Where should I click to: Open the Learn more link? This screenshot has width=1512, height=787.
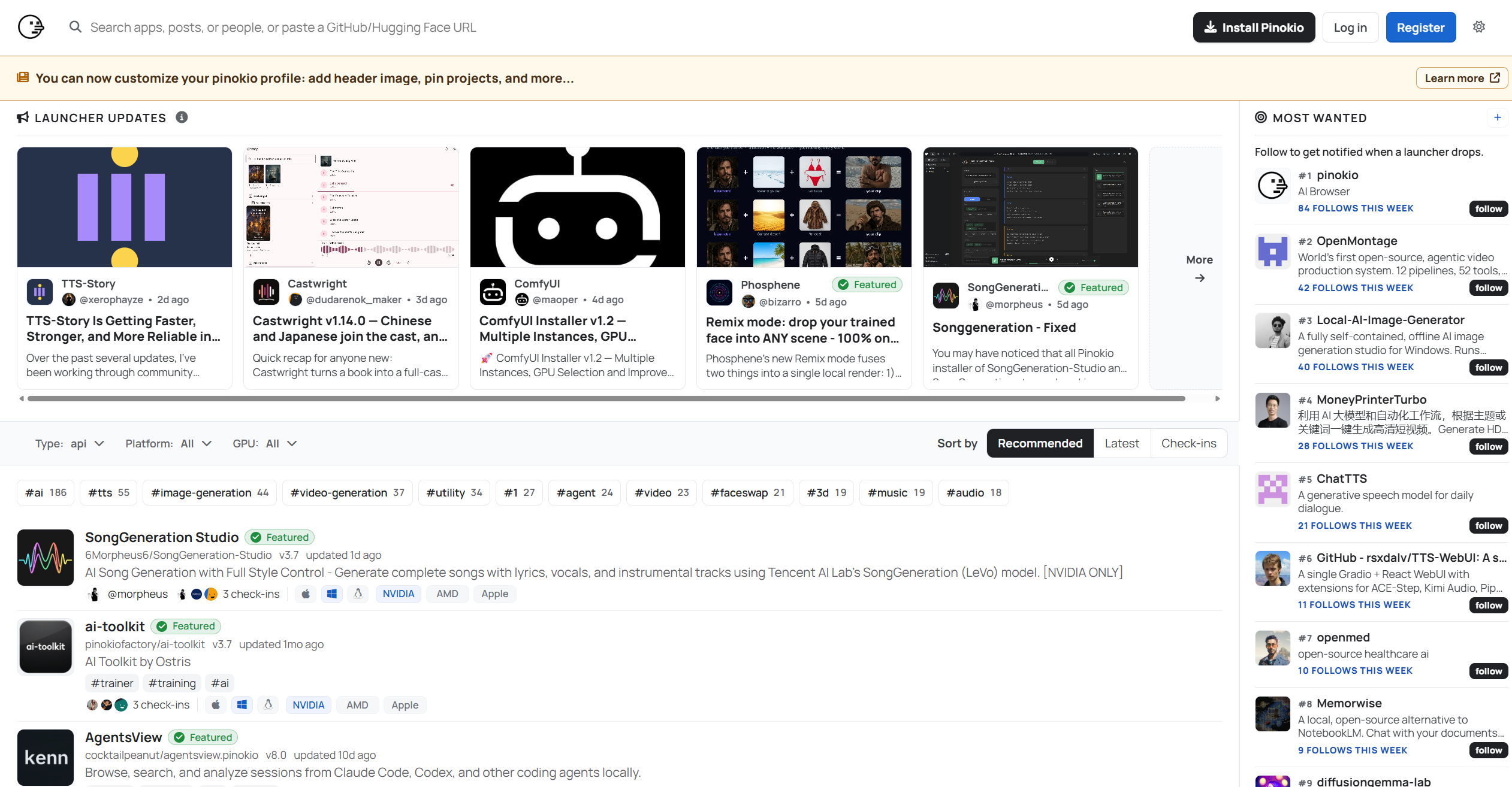tap(1462, 78)
